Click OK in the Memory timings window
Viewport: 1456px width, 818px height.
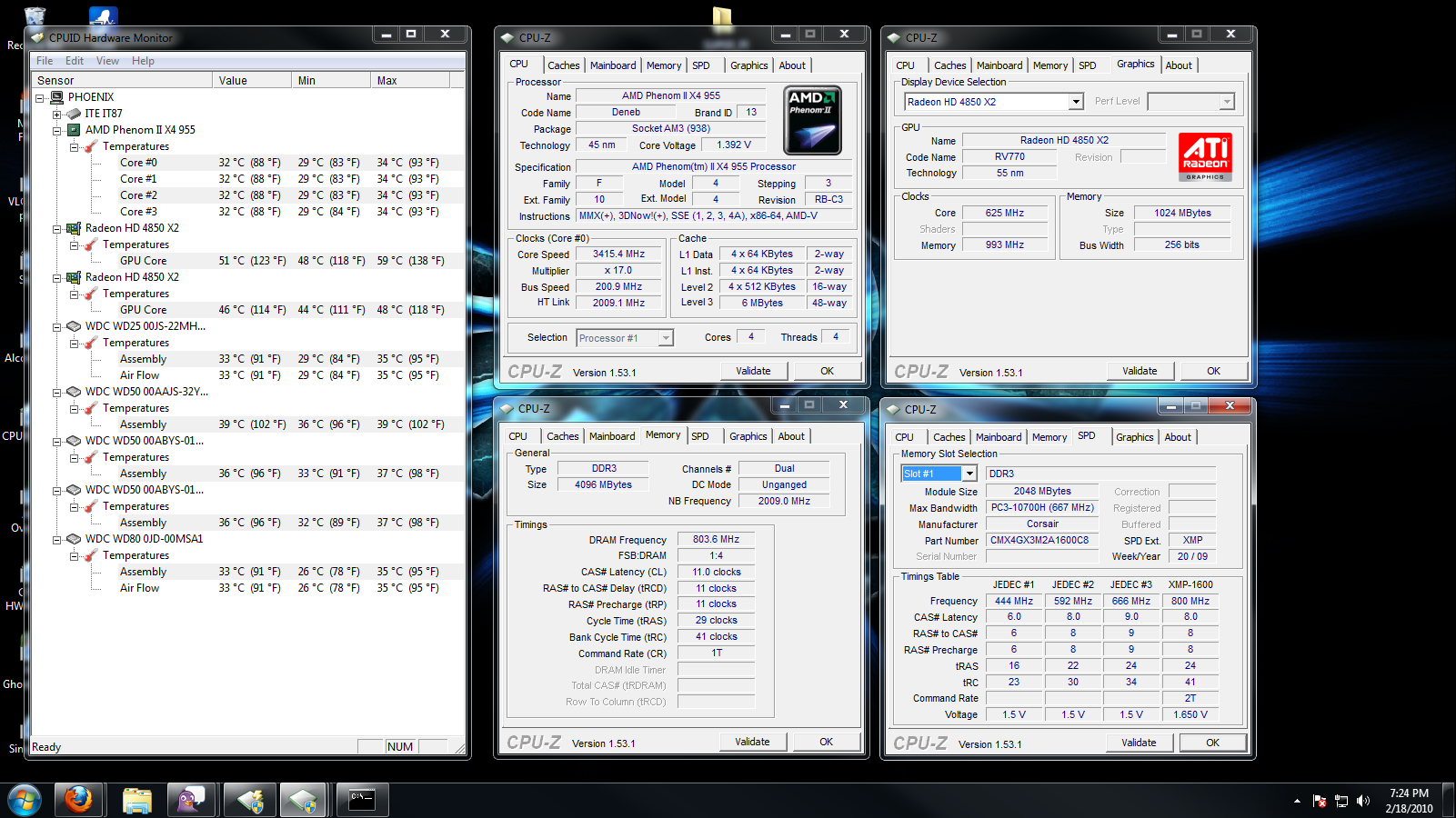pyautogui.click(x=826, y=742)
